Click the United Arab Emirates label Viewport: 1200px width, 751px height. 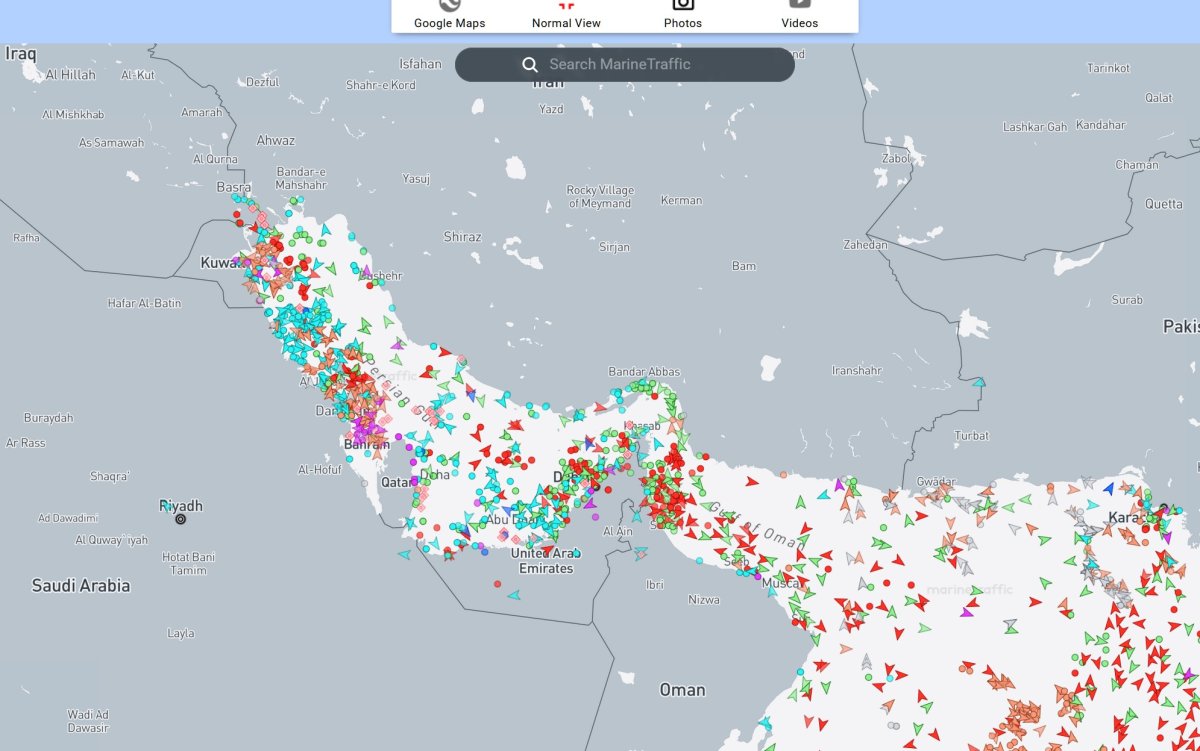pyautogui.click(x=546, y=561)
